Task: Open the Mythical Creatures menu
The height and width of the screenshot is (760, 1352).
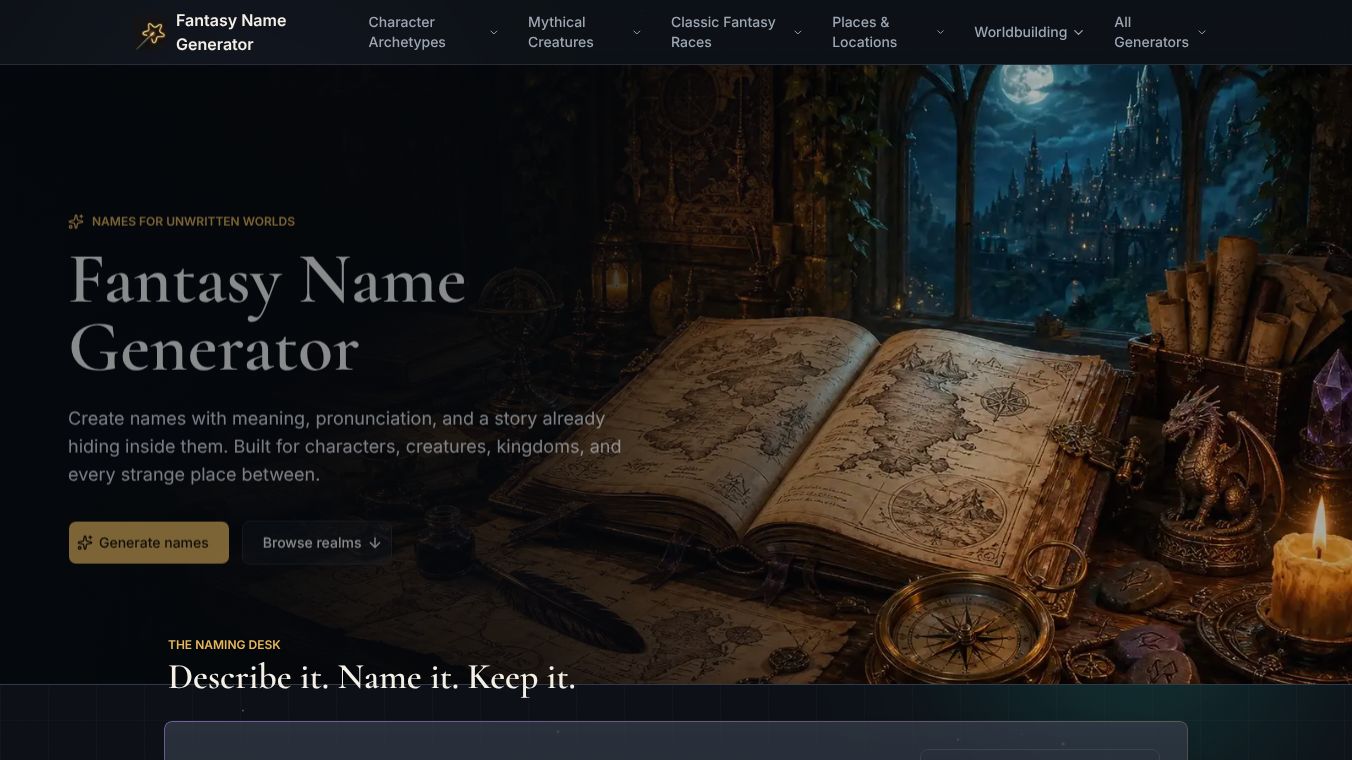Action: click(x=584, y=32)
